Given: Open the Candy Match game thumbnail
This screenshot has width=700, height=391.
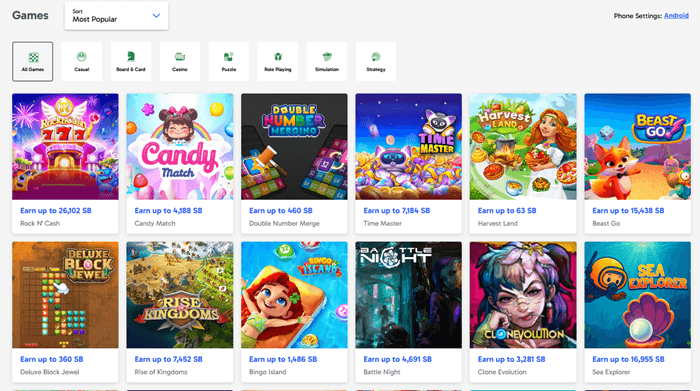Looking at the screenshot, I should click(x=180, y=146).
